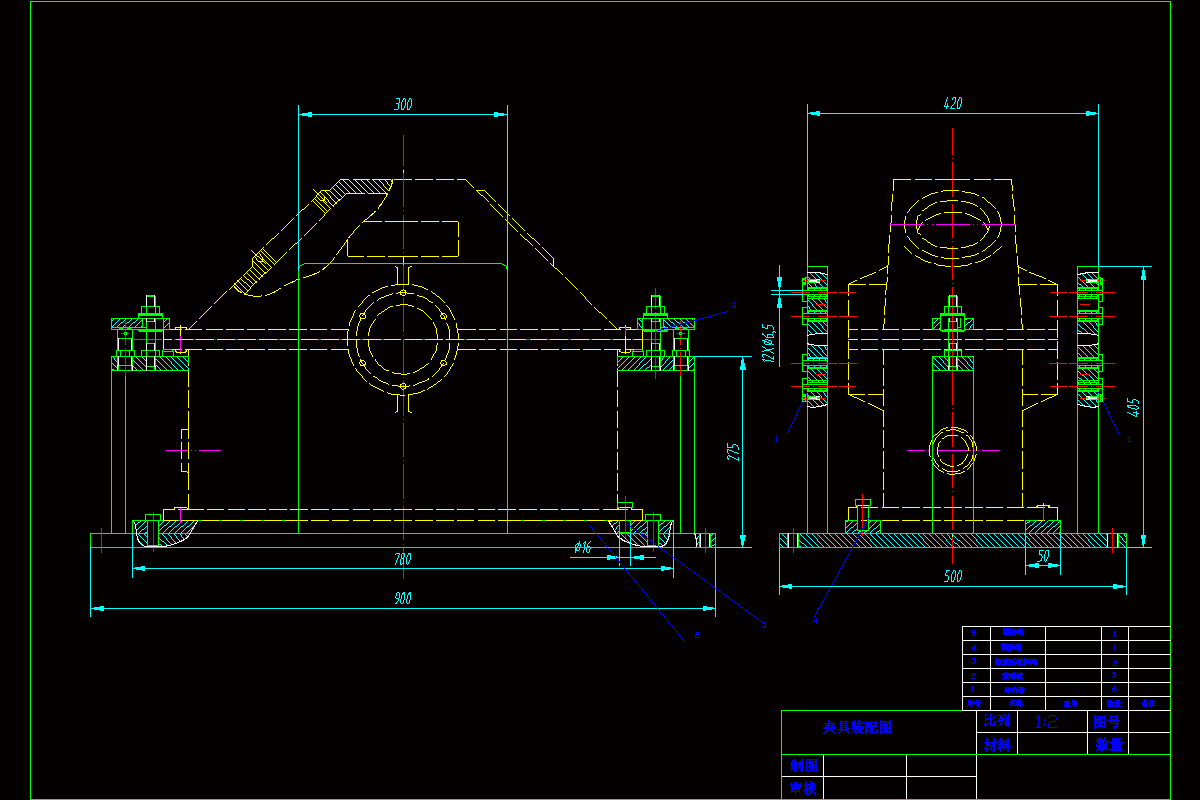
Task: Click the empty cell next to '审核'
Action: tap(866, 788)
